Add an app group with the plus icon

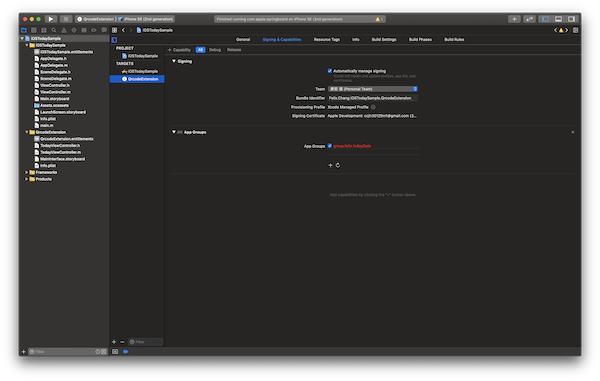[x=330, y=165]
